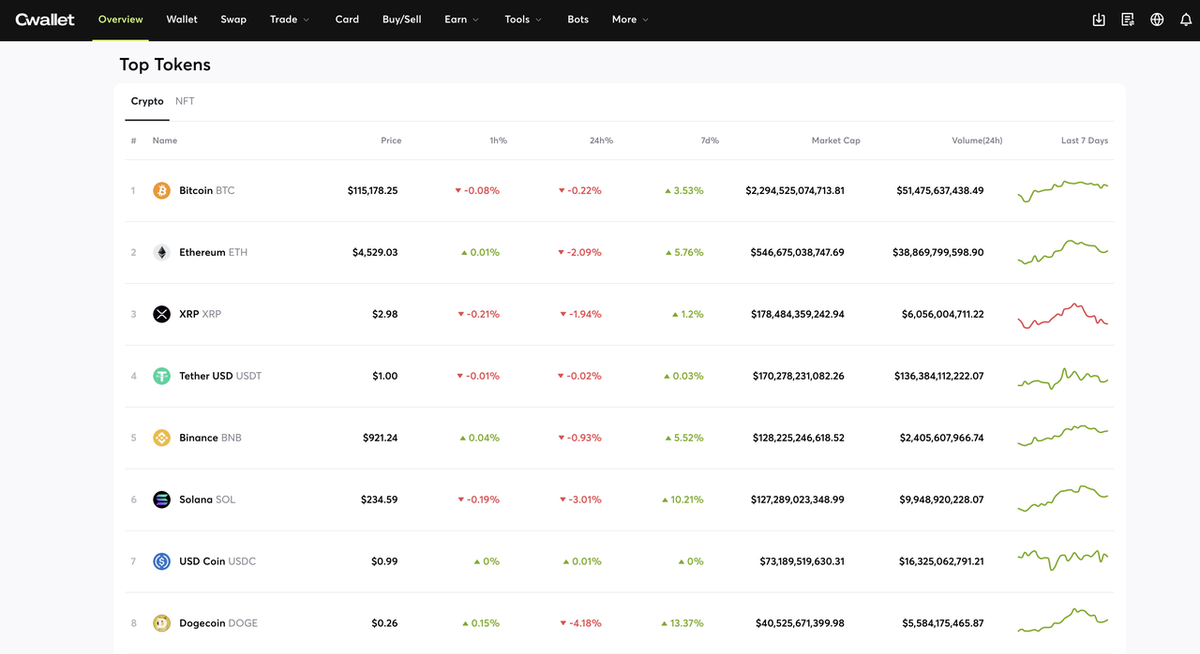Expand the Trade dropdown menu

(289, 19)
